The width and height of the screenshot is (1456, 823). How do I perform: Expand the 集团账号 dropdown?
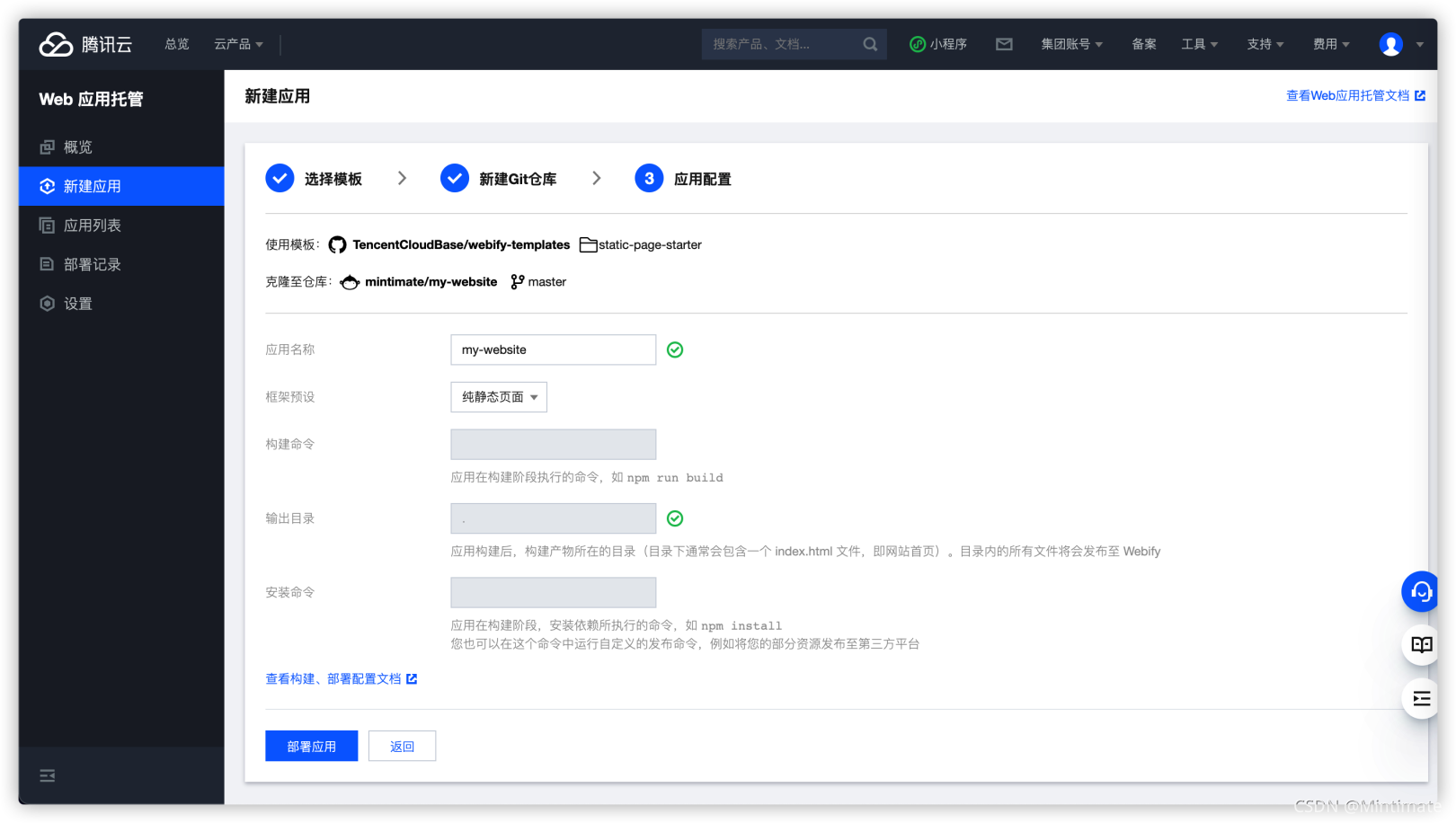pyautogui.click(x=1071, y=44)
